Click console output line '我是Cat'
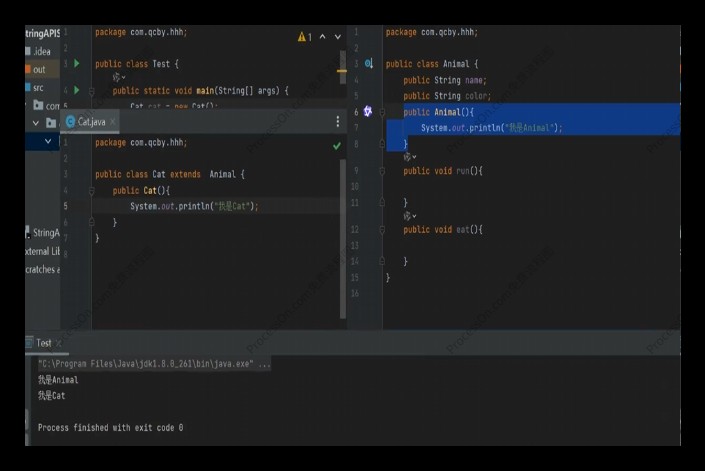The height and width of the screenshot is (471, 705). click(51, 395)
